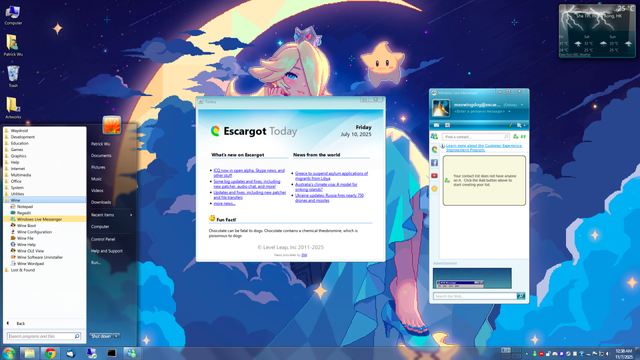Collapse the Wine folder in Start menu
Viewport: 640px width, 360px height.
(44, 200)
